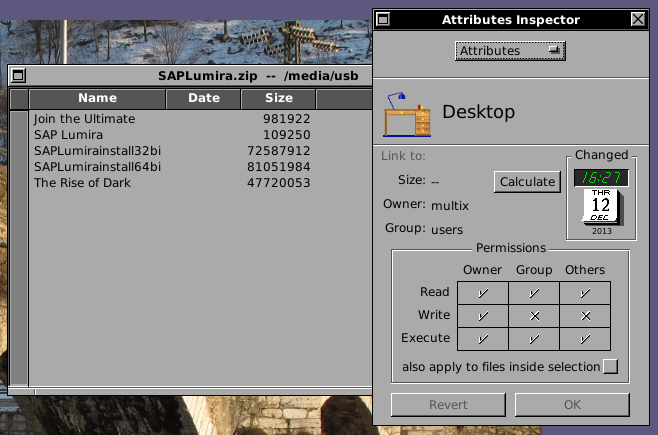Click the size value 81051984

tap(279, 167)
